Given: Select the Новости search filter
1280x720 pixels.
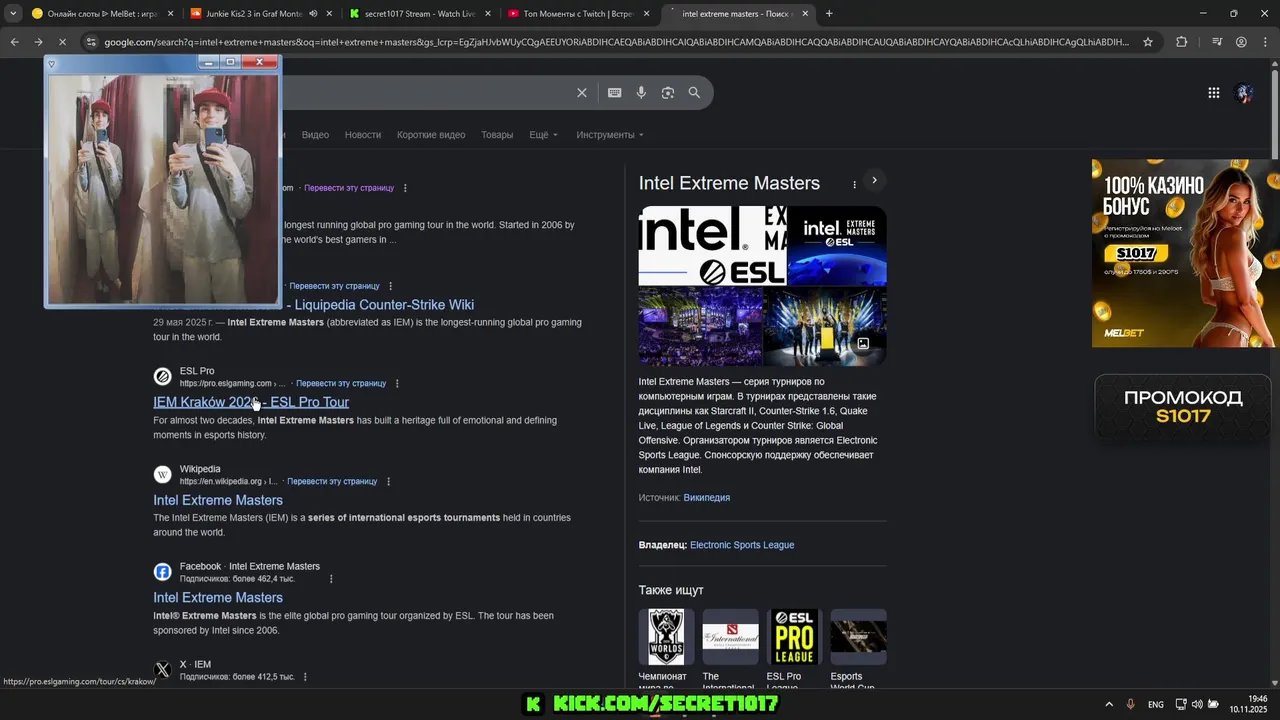Looking at the screenshot, I should point(363,135).
